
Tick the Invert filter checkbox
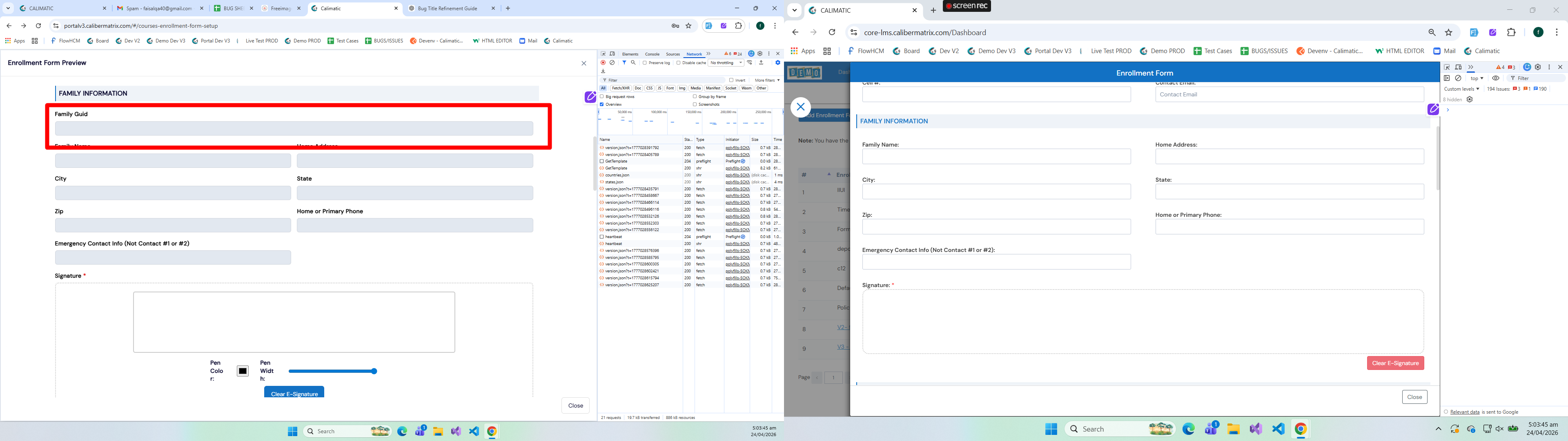tap(731, 80)
